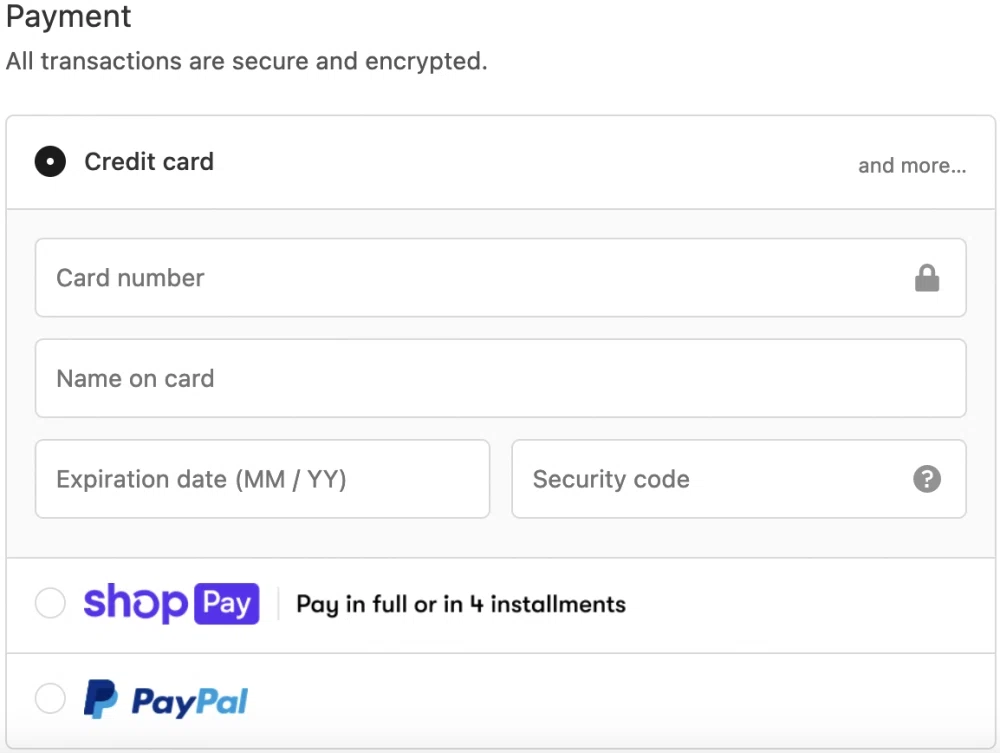Click the 'and more...' text
This screenshot has height=753, width=1000.
pos(912,166)
